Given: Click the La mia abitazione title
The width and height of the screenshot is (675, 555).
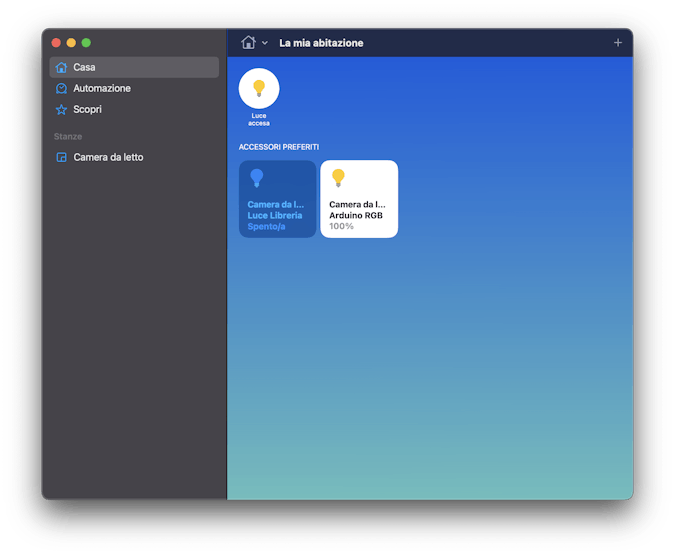Looking at the screenshot, I should (x=321, y=44).
